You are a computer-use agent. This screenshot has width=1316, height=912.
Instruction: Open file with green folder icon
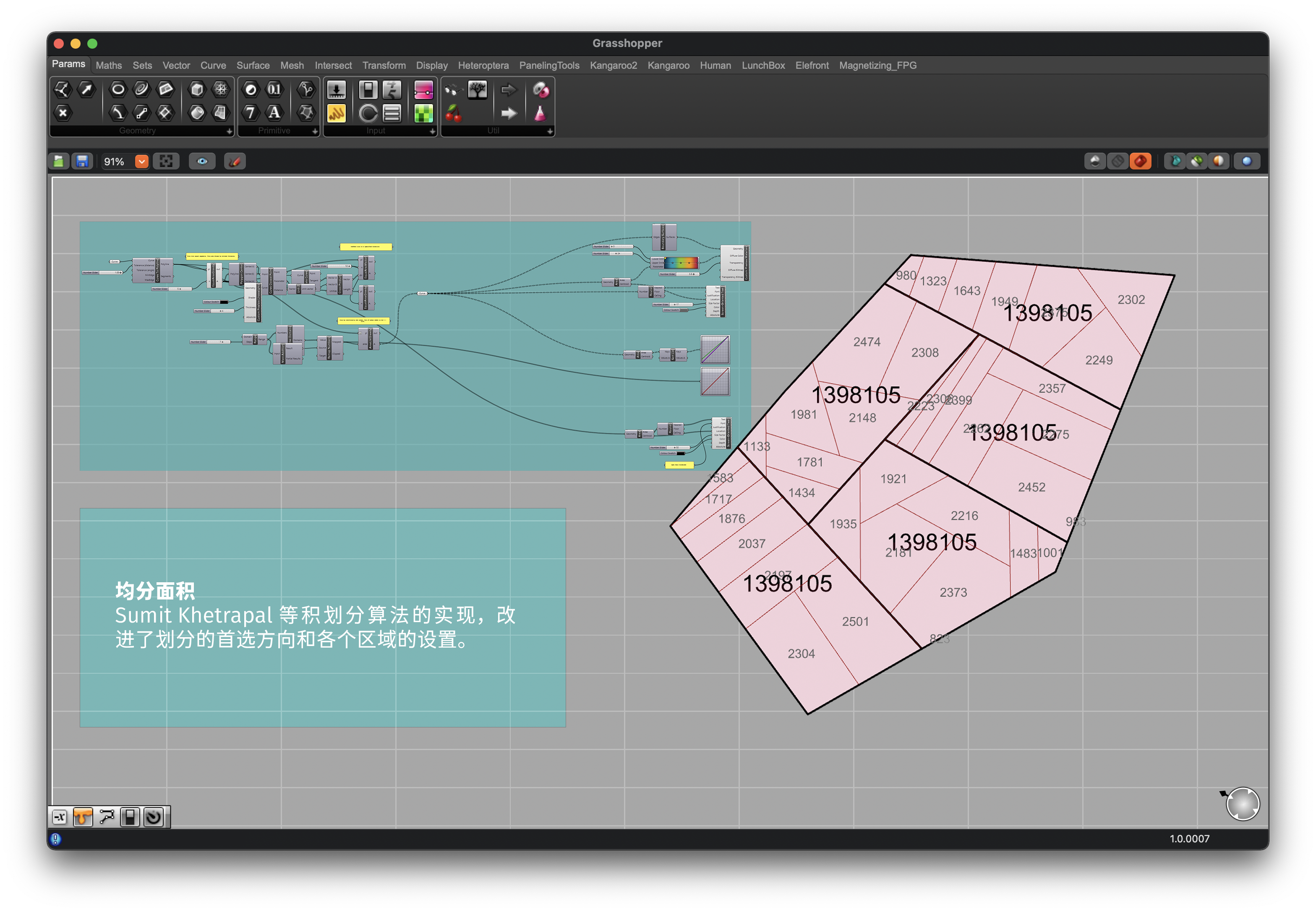[59, 162]
